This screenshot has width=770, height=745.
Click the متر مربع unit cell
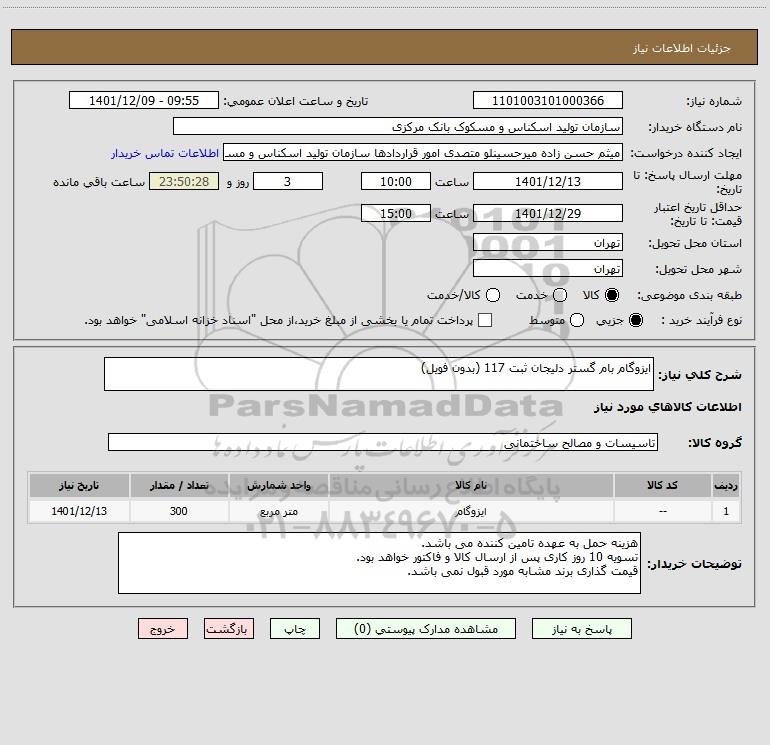278,511
